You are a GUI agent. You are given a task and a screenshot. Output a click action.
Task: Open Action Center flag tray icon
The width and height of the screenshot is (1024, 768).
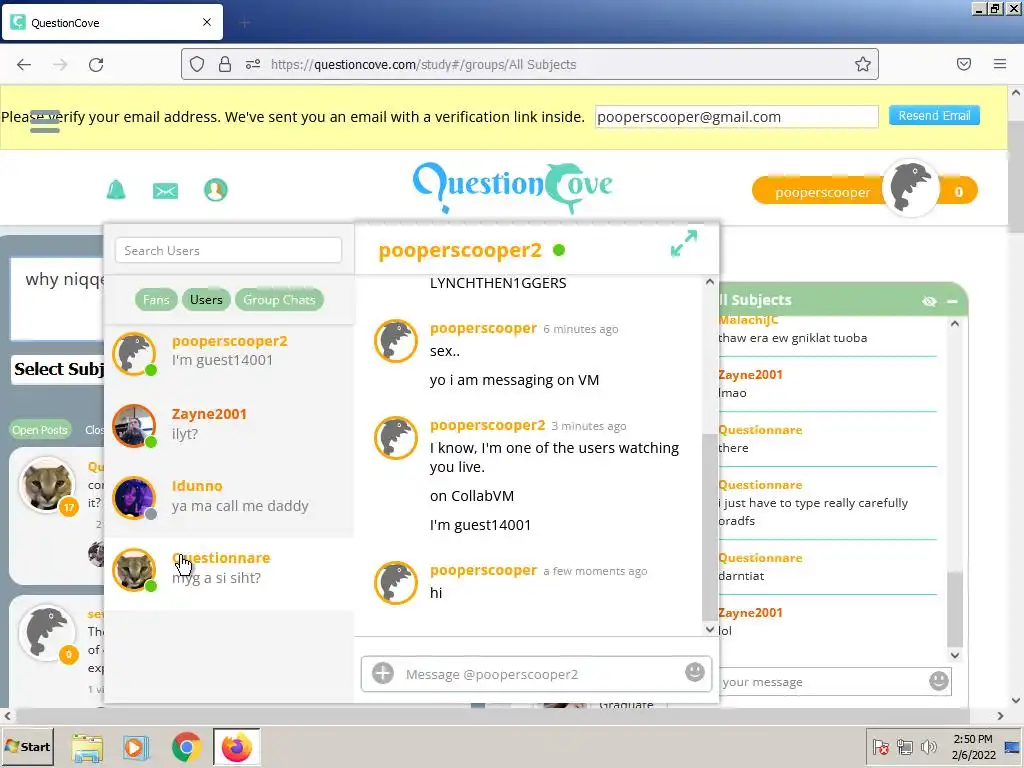880,746
